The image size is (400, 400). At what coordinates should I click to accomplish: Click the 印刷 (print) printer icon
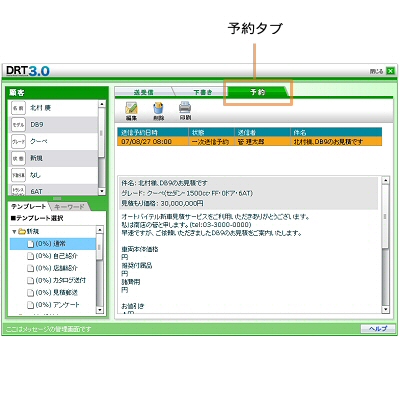click(185, 107)
